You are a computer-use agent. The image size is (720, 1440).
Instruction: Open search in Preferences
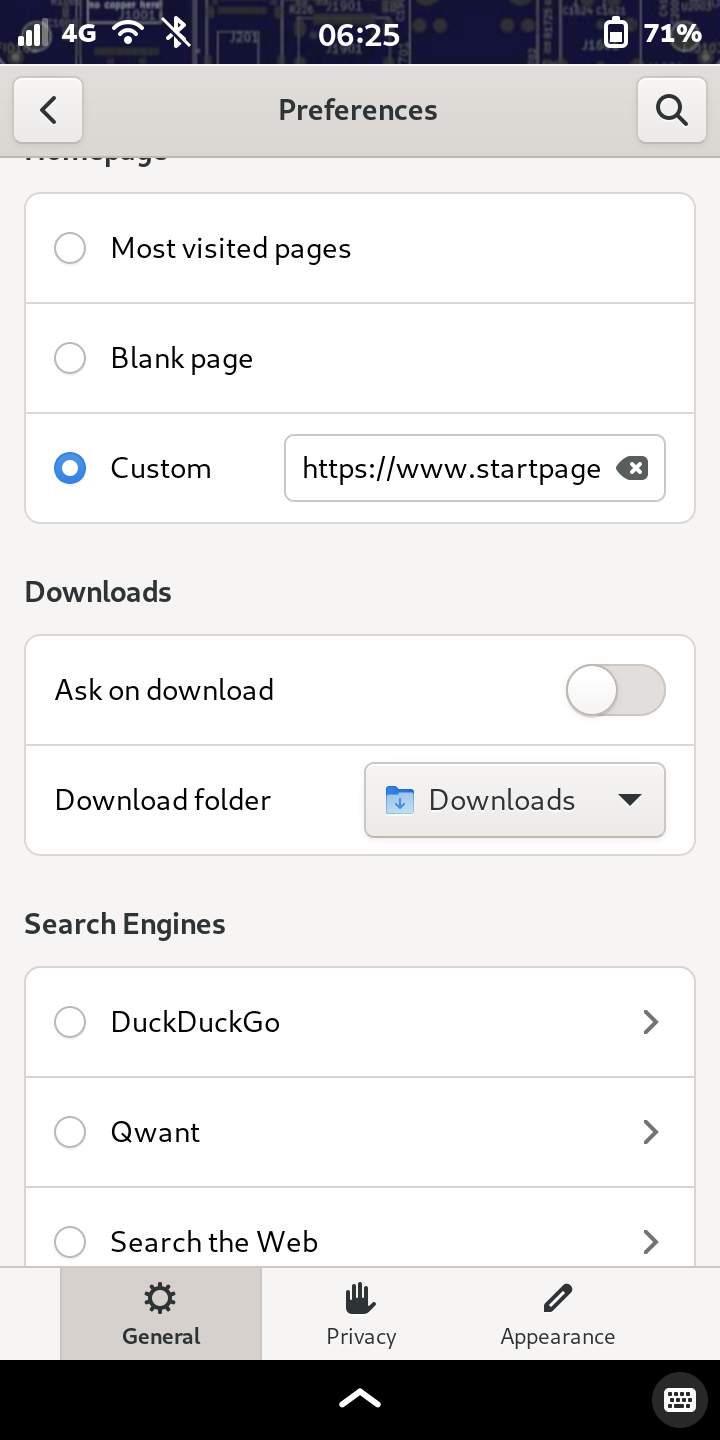click(672, 110)
